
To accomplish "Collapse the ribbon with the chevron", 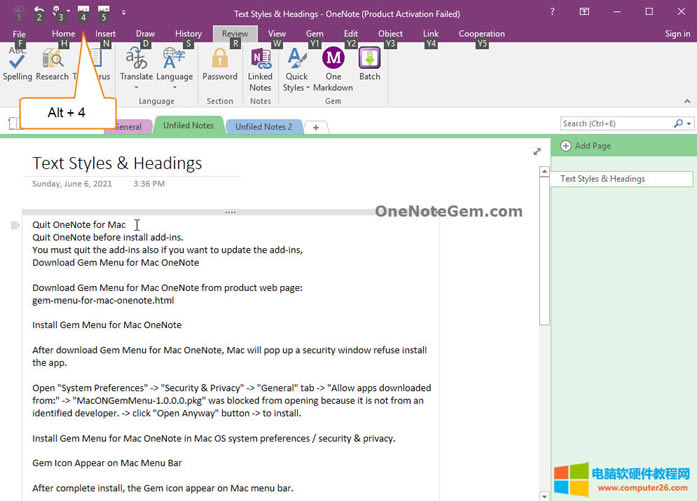I will click(x=686, y=99).
